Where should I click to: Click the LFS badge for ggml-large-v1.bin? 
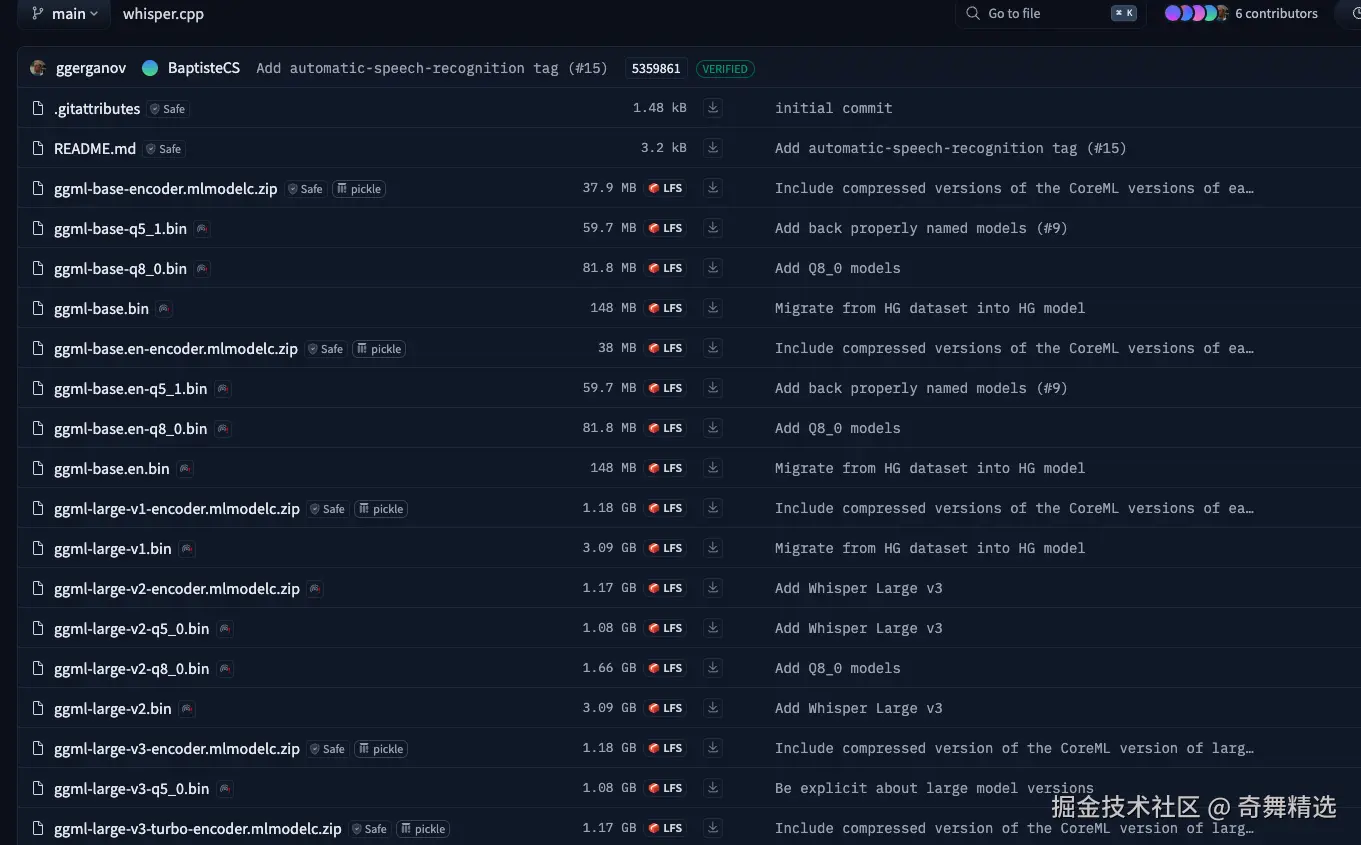(665, 548)
